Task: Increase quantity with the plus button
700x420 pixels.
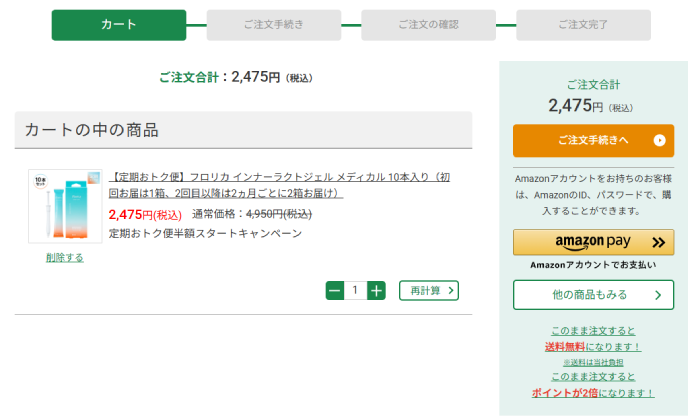Action: [376, 291]
